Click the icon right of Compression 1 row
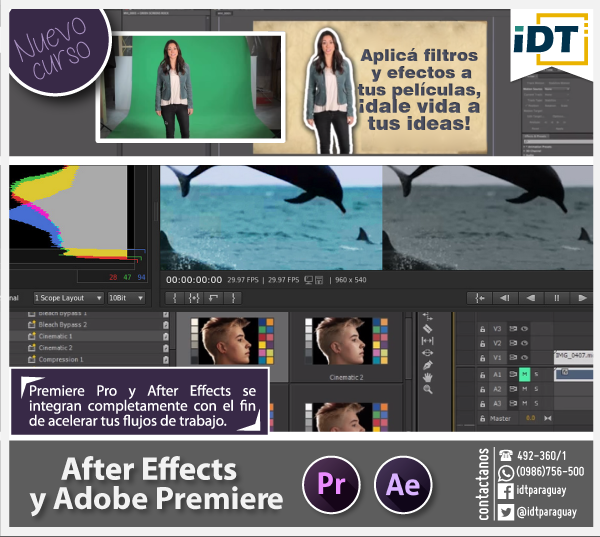 click(x=166, y=359)
